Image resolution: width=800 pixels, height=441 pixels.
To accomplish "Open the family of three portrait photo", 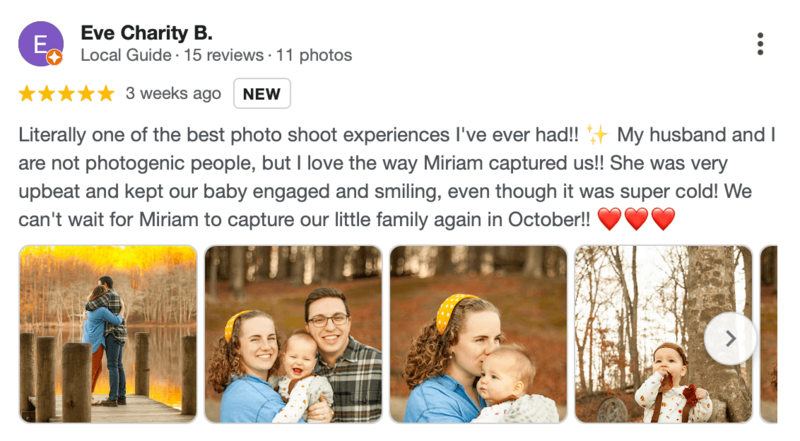I will (x=293, y=334).
